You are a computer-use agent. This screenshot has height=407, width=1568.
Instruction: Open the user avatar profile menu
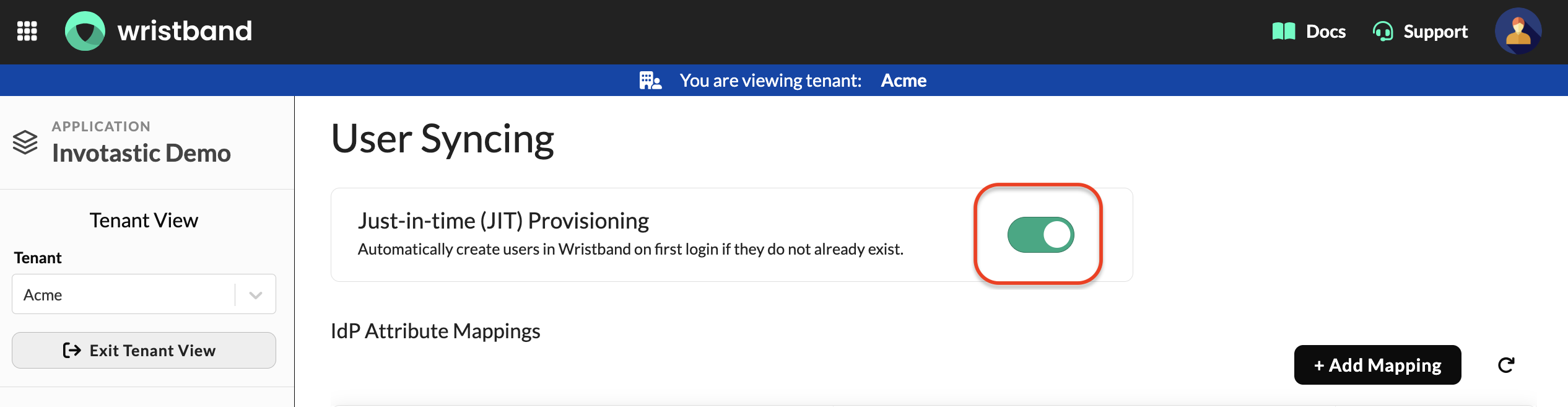pyautogui.click(x=1518, y=31)
